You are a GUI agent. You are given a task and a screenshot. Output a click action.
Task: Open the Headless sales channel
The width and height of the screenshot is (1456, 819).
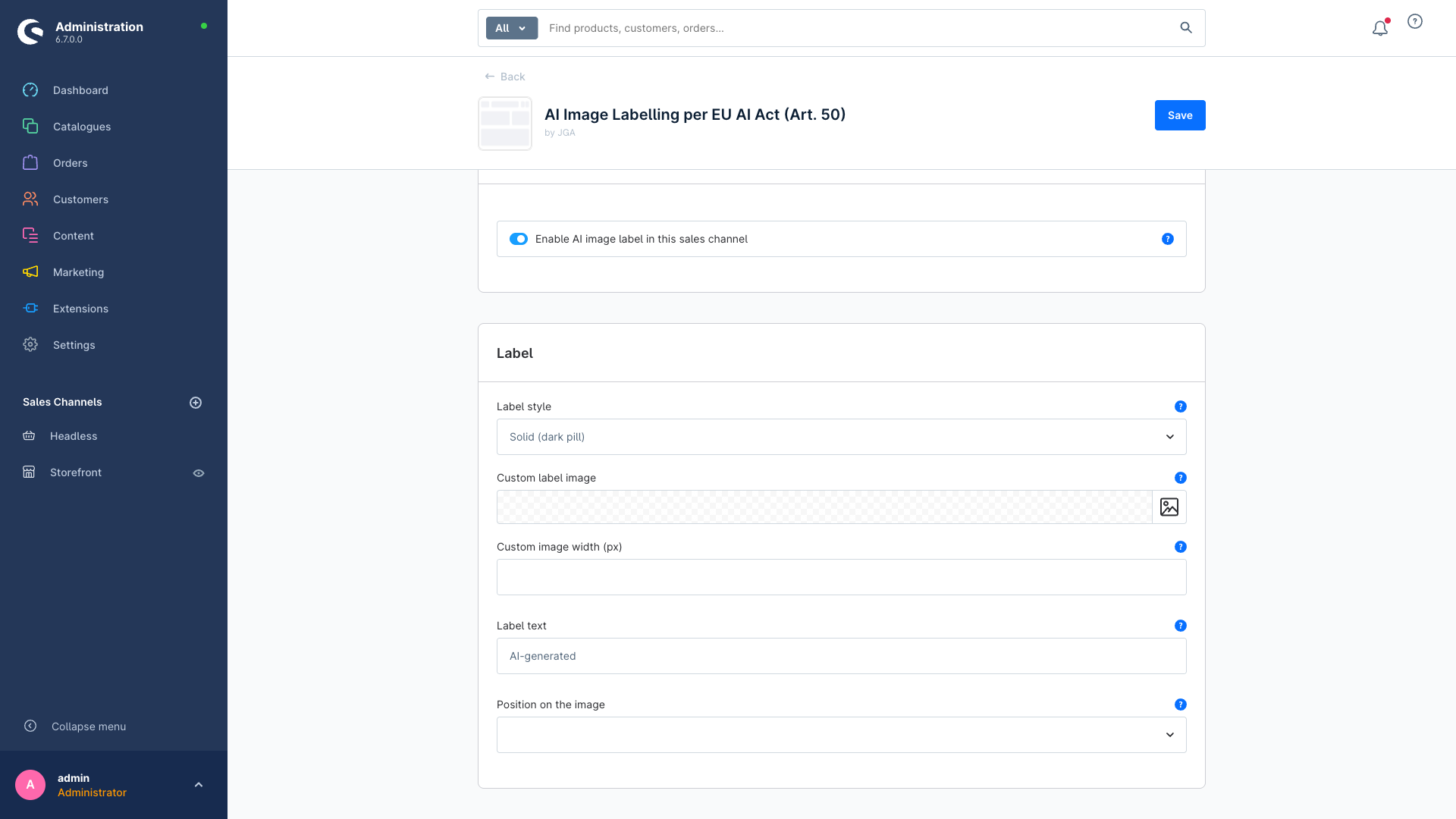[74, 436]
